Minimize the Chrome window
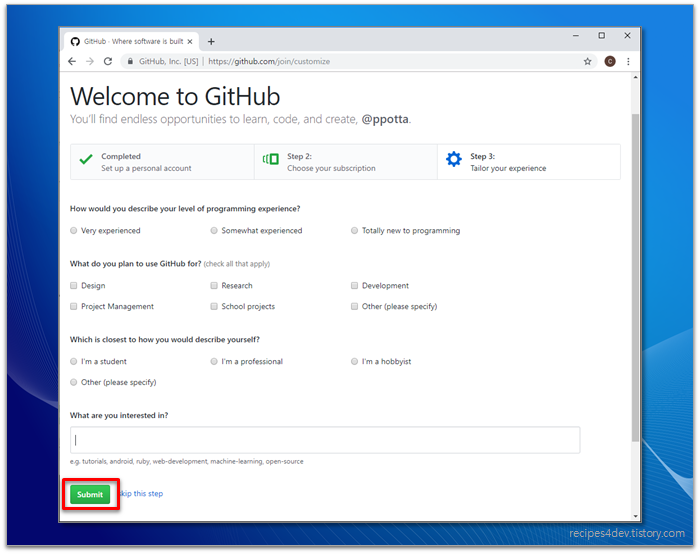700x555 pixels. [576, 36]
